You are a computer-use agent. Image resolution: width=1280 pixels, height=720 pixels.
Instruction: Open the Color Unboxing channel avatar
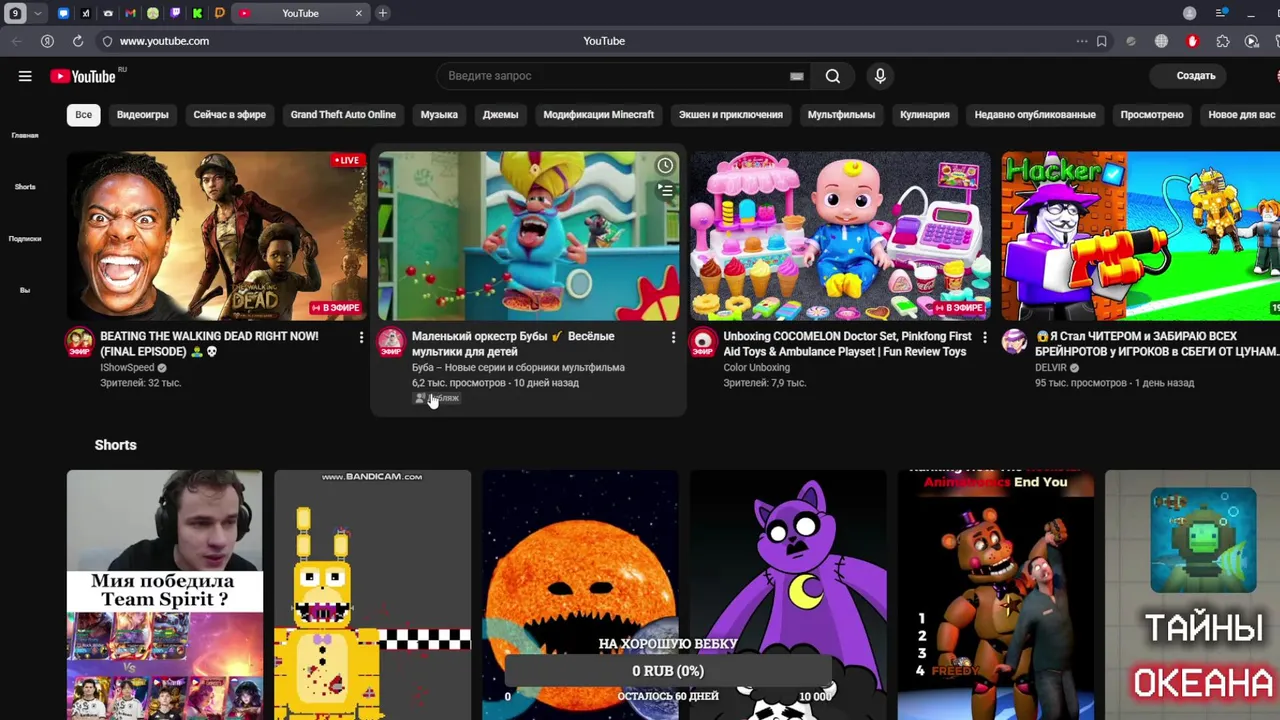coord(703,342)
